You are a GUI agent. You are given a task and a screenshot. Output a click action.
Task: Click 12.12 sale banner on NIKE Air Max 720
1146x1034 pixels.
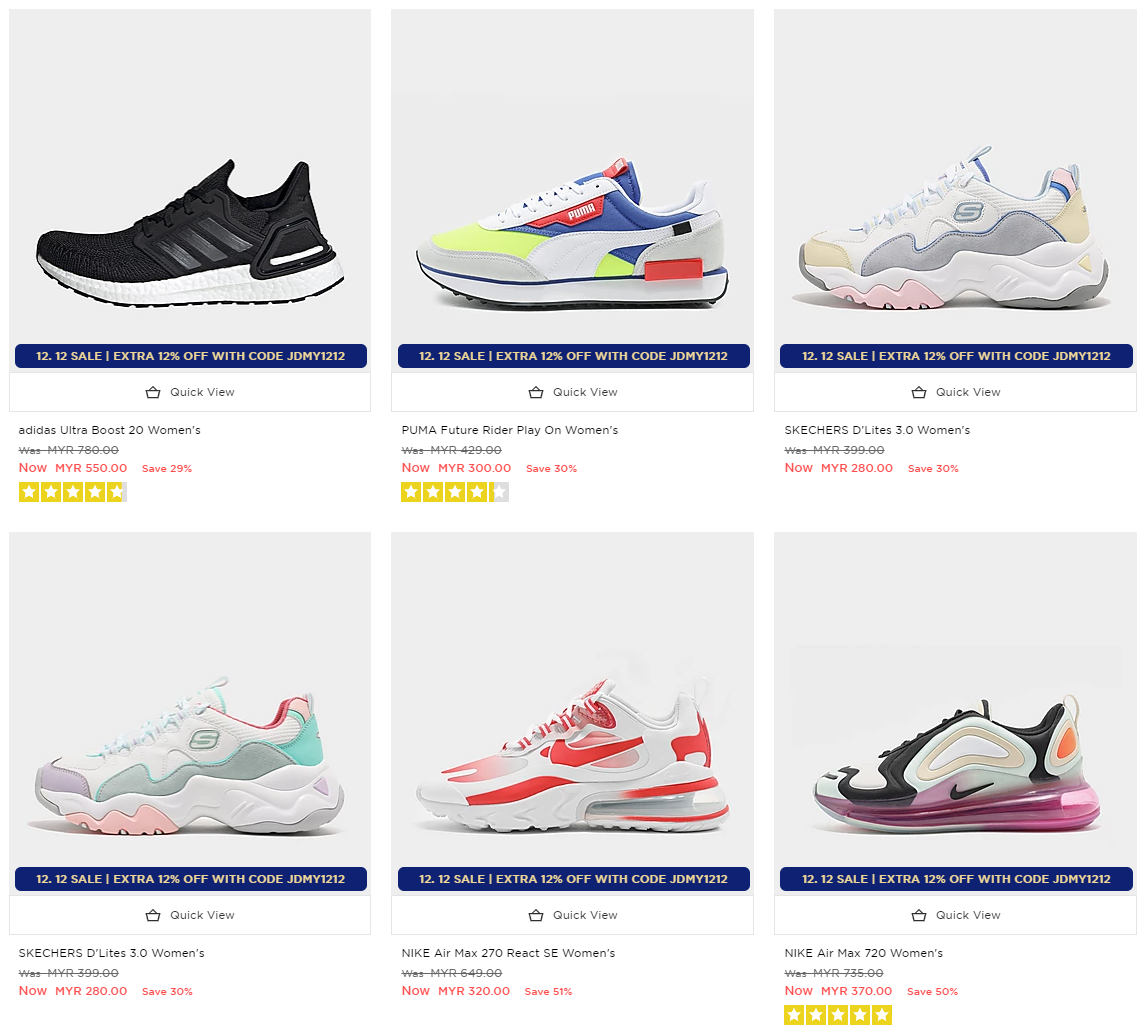pyautogui.click(x=956, y=879)
